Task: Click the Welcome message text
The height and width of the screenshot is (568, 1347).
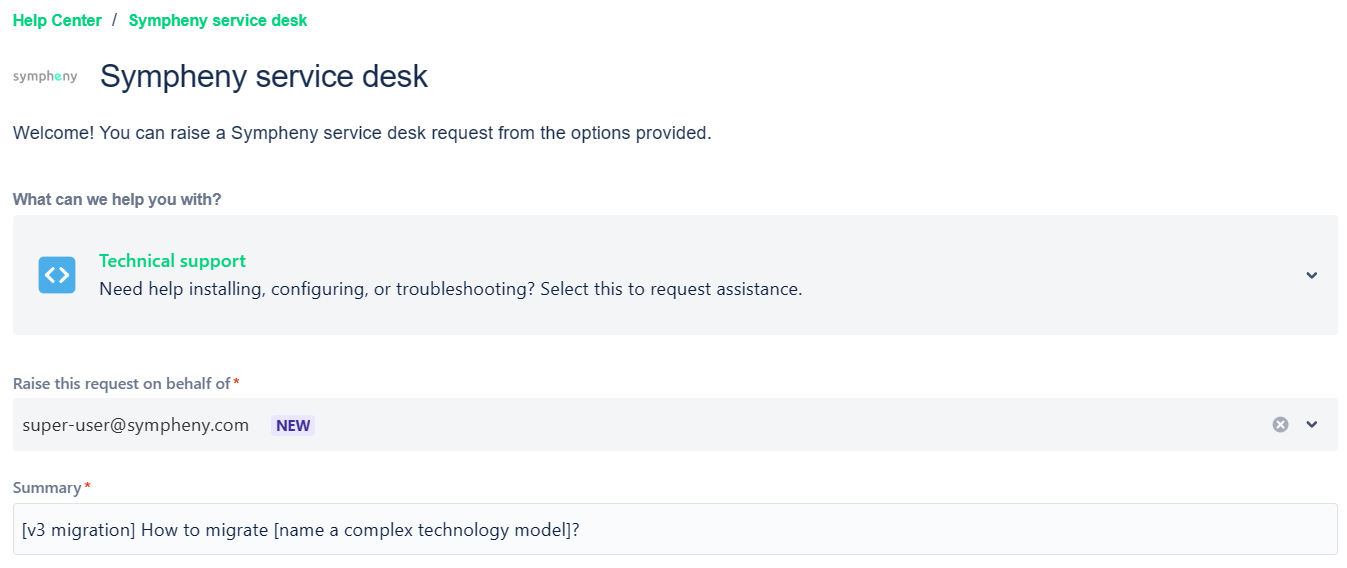Action: [x=362, y=133]
